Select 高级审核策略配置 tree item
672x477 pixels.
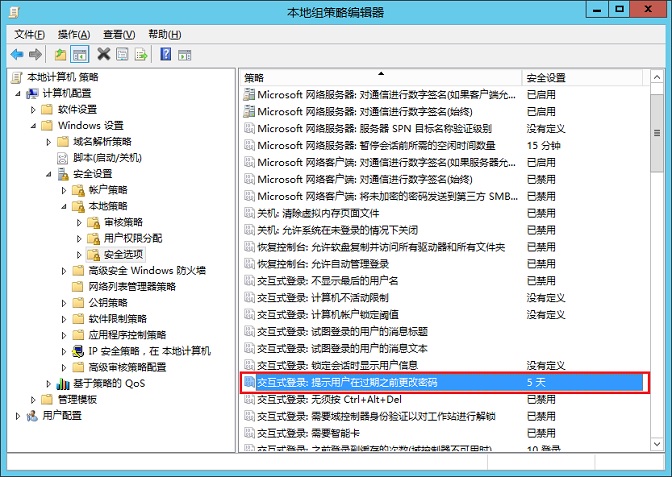point(127,367)
